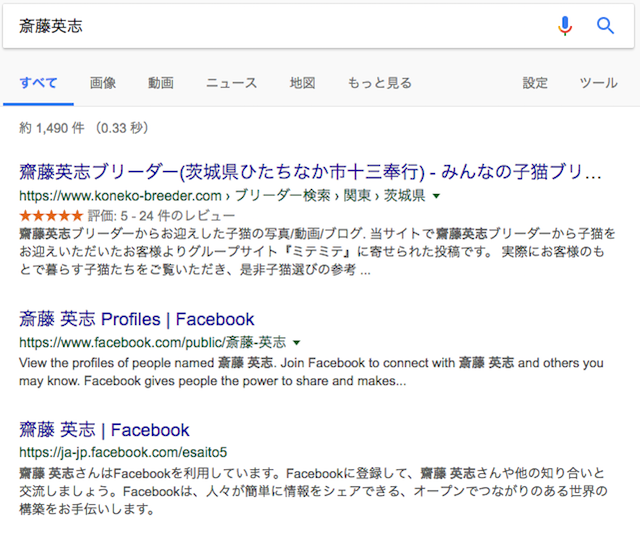
Task: Click the five-star rating on the breeder result
Action: coord(51,215)
